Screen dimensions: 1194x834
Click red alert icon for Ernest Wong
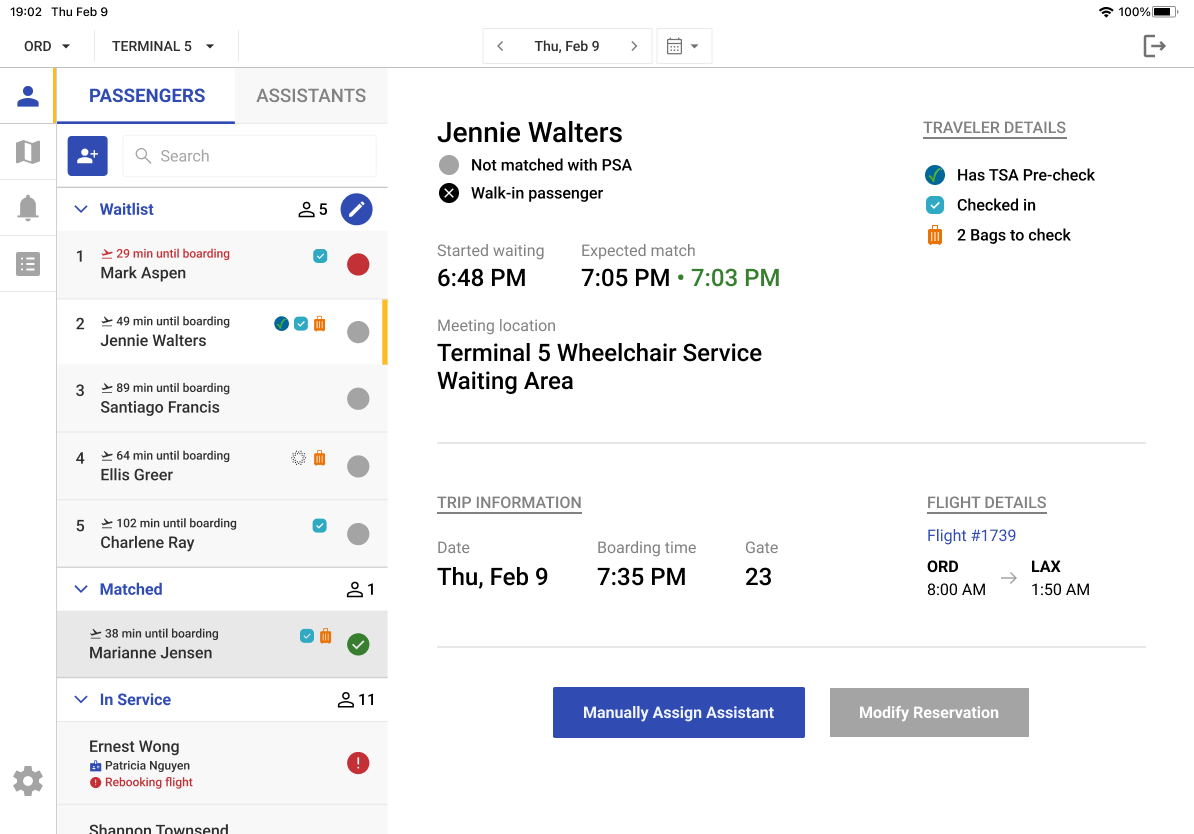pos(358,762)
